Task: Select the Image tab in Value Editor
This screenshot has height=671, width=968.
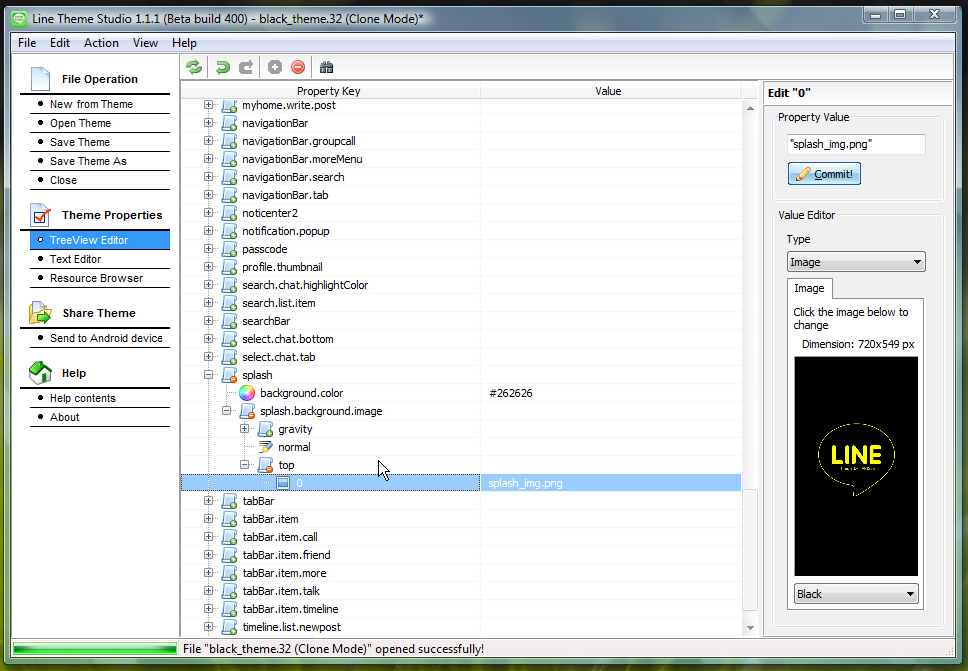Action: click(809, 288)
